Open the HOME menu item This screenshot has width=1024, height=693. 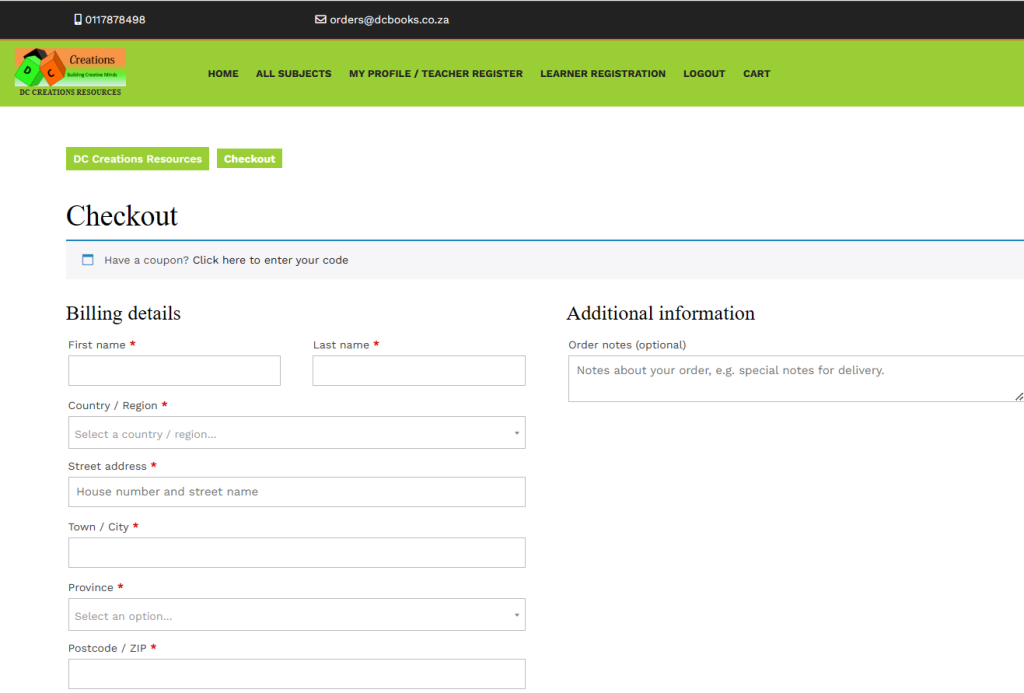[223, 73]
